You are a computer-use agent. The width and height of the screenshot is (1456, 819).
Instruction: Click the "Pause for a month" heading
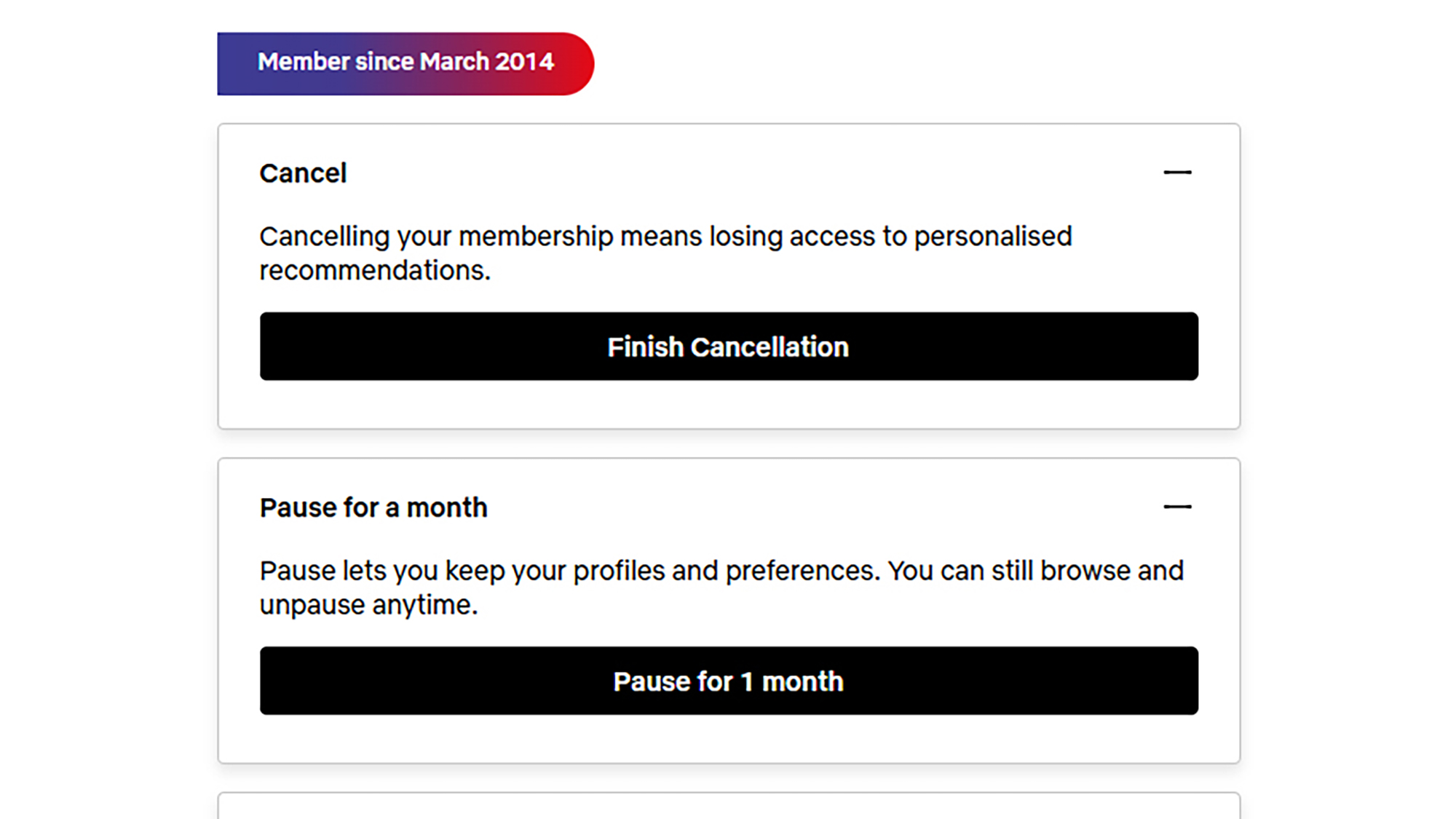(373, 507)
